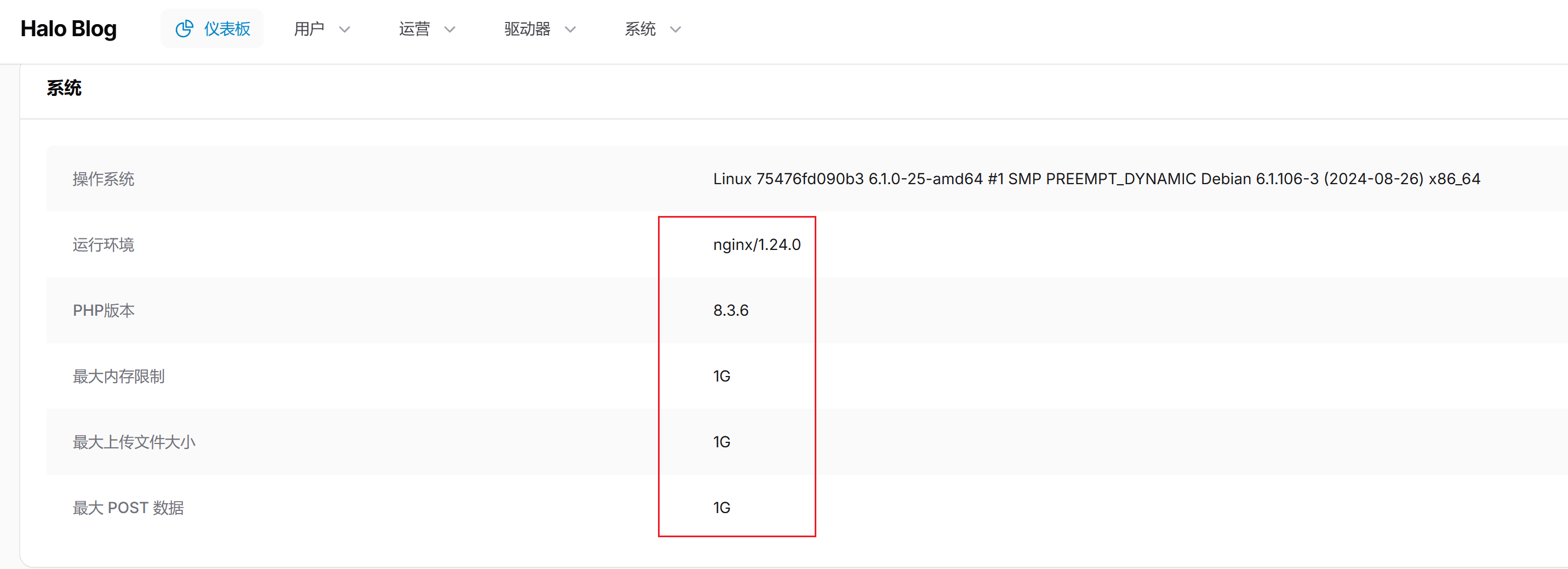The height and width of the screenshot is (569, 1568).
Task: Select the PHP版本 row label
Action: click(x=104, y=311)
